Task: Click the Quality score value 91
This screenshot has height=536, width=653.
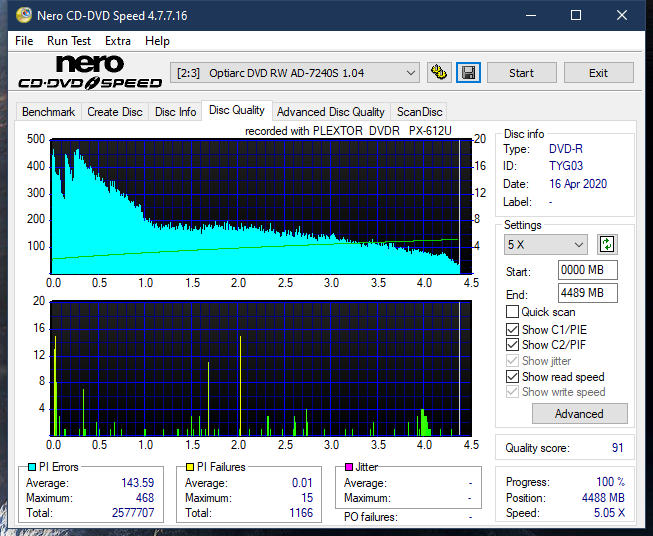Action: coord(617,448)
